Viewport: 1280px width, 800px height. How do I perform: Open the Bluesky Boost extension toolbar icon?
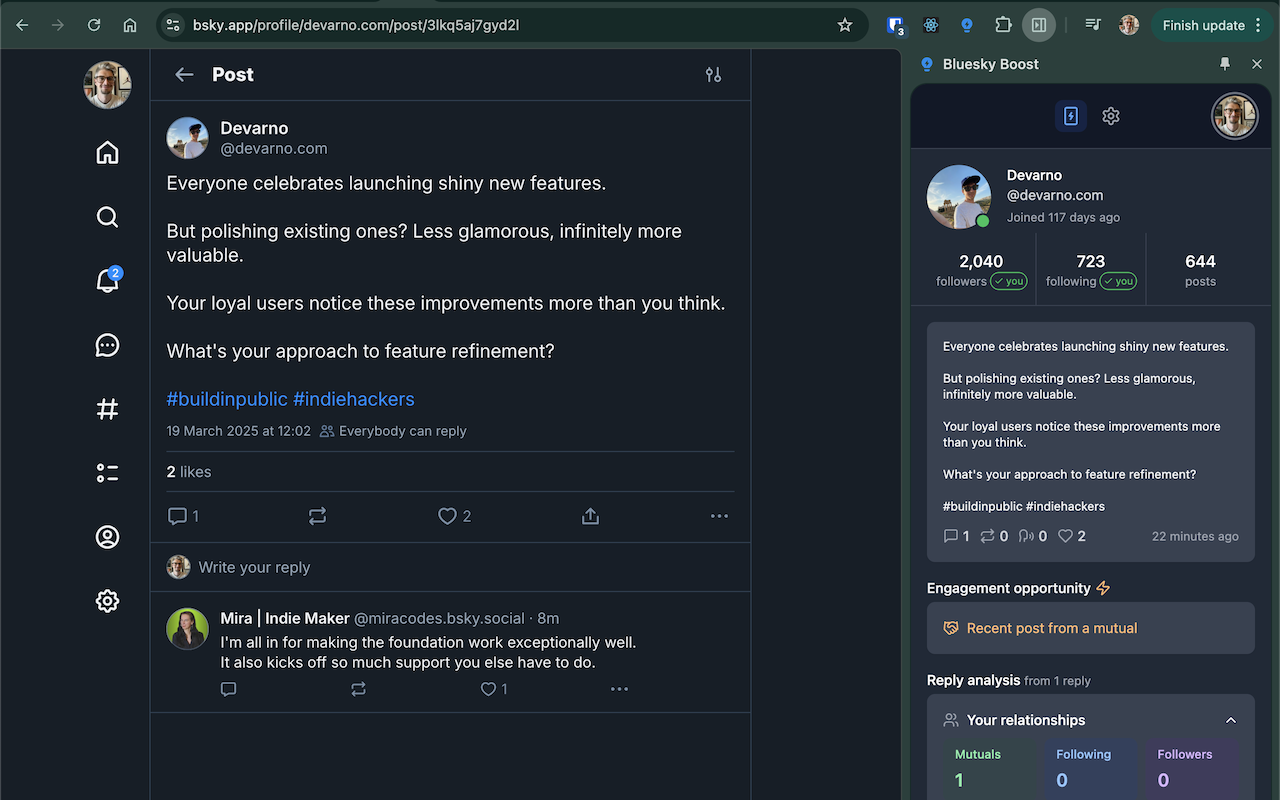[x=967, y=25]
